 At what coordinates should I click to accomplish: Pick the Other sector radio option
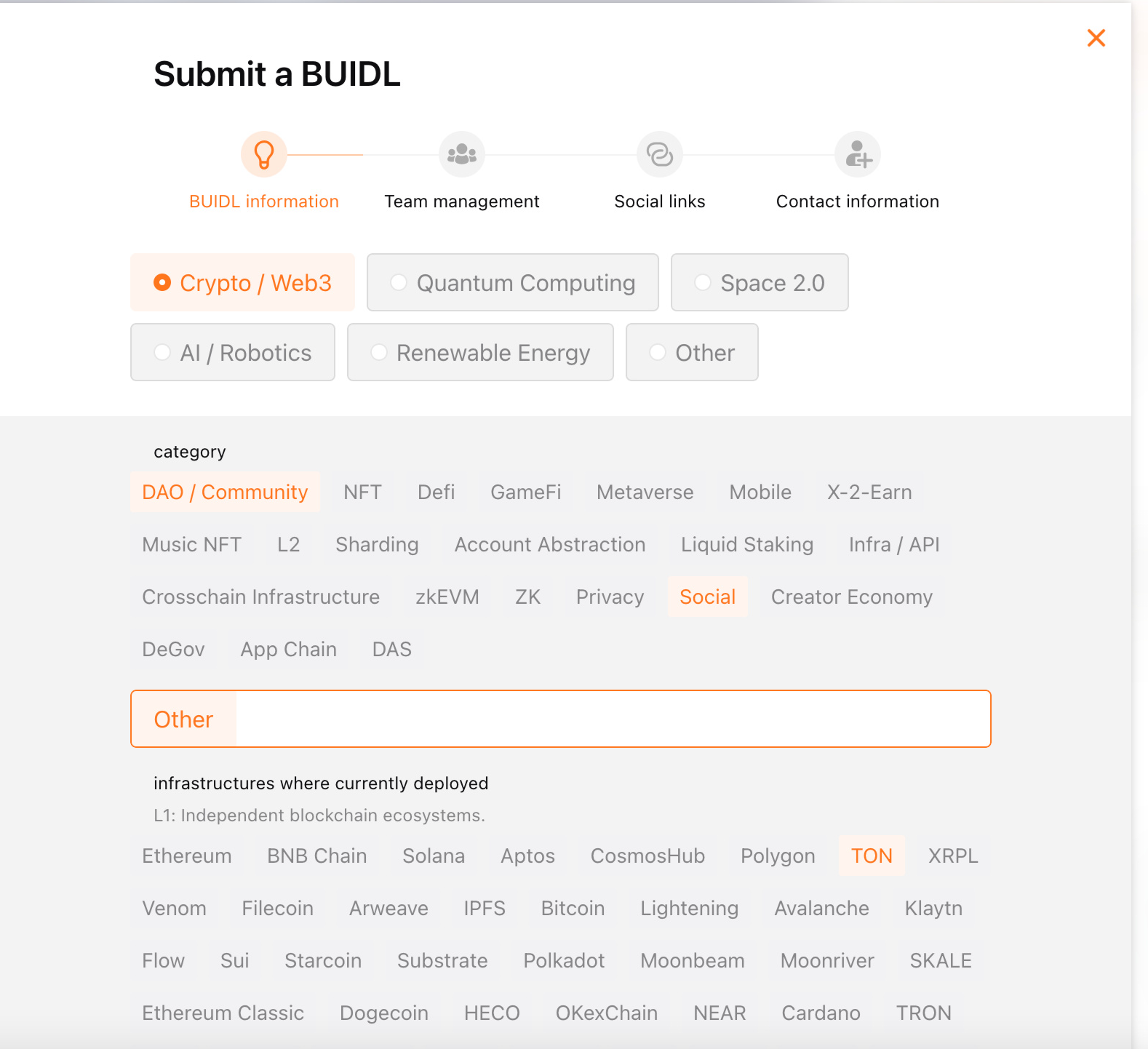(692, 352)
